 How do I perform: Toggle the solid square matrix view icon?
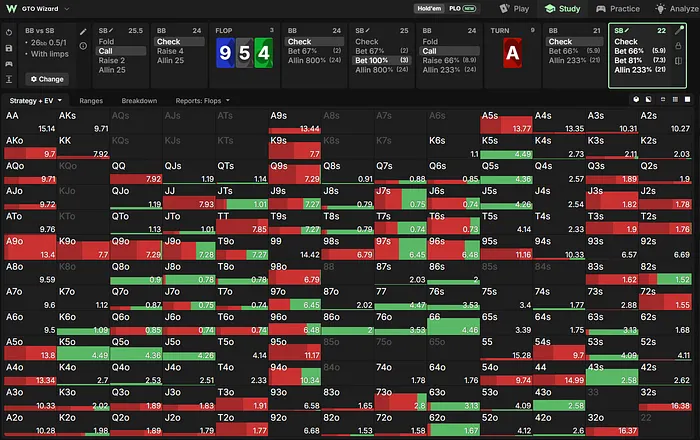688,100
